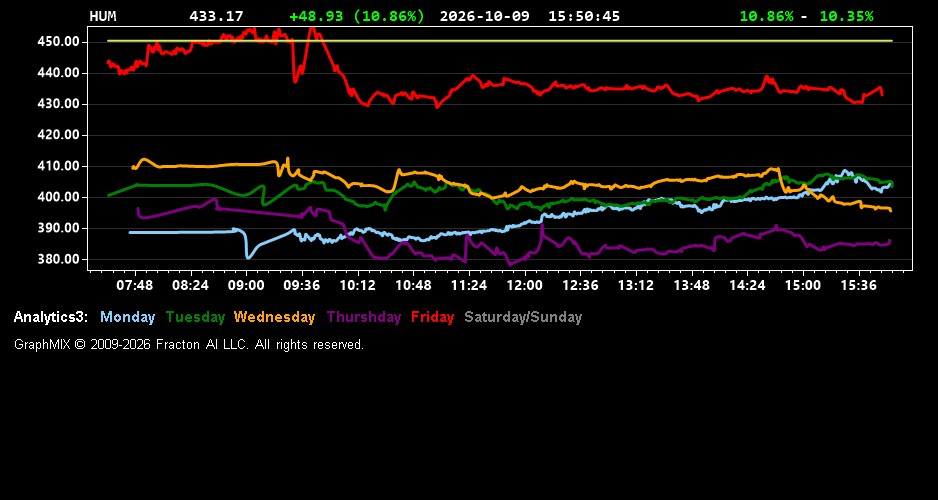The image size is (938, 500).
Task: Click the 440.00 y-axis label
Action: coord(59,73)
